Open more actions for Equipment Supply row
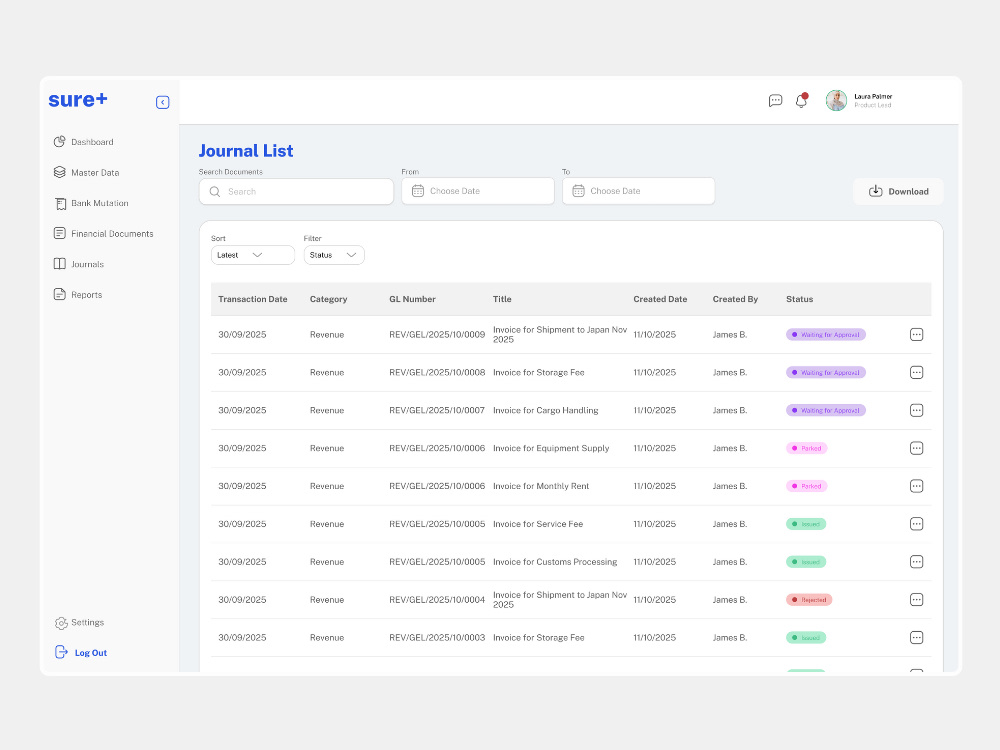 [916, 448]
